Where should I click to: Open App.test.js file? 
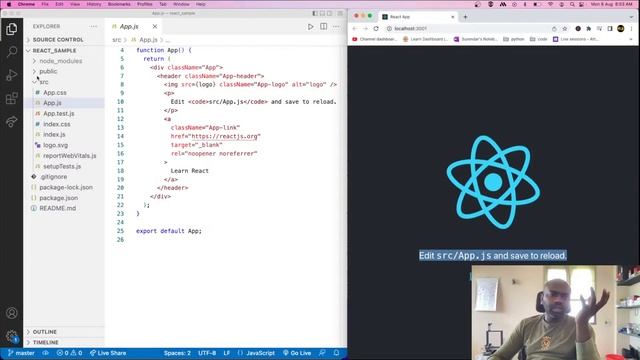[63, 113]
